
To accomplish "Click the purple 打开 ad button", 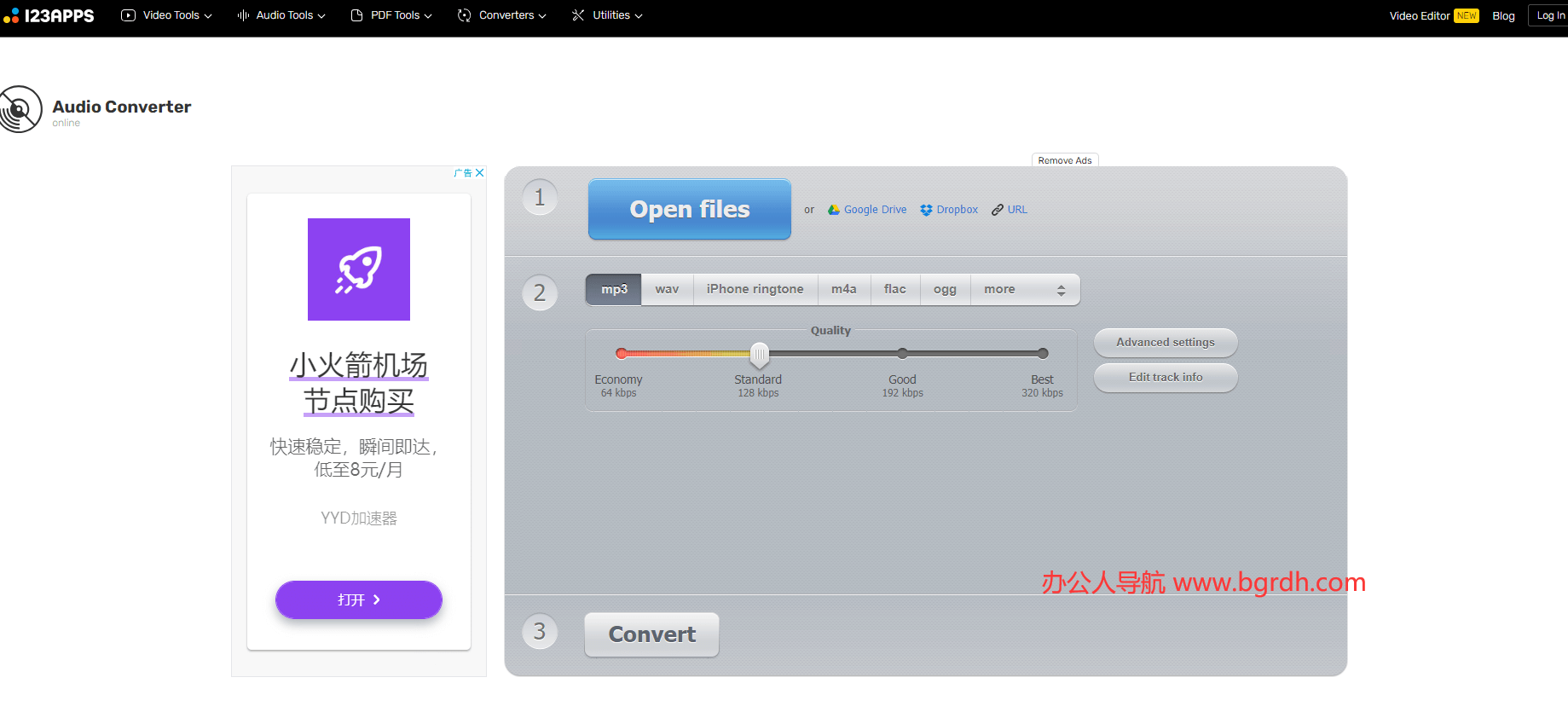I will tap(359, 600).
